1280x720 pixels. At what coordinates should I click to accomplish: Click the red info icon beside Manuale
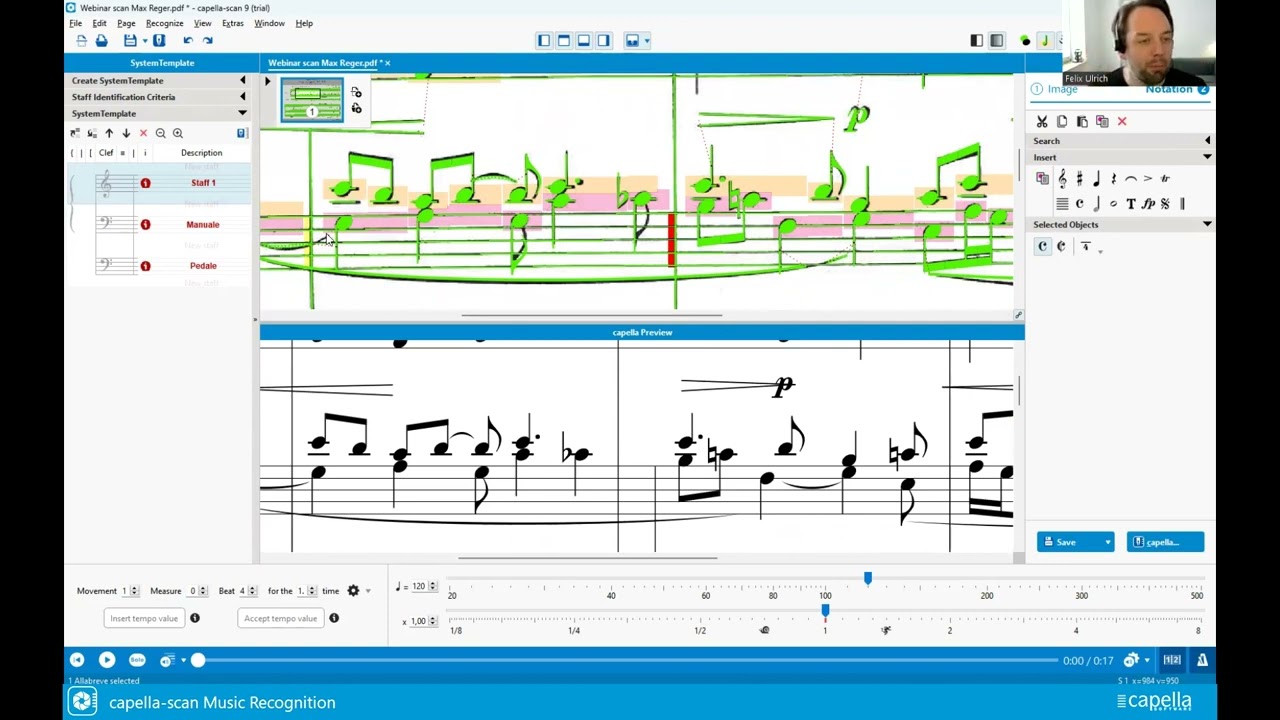(145, 225)
